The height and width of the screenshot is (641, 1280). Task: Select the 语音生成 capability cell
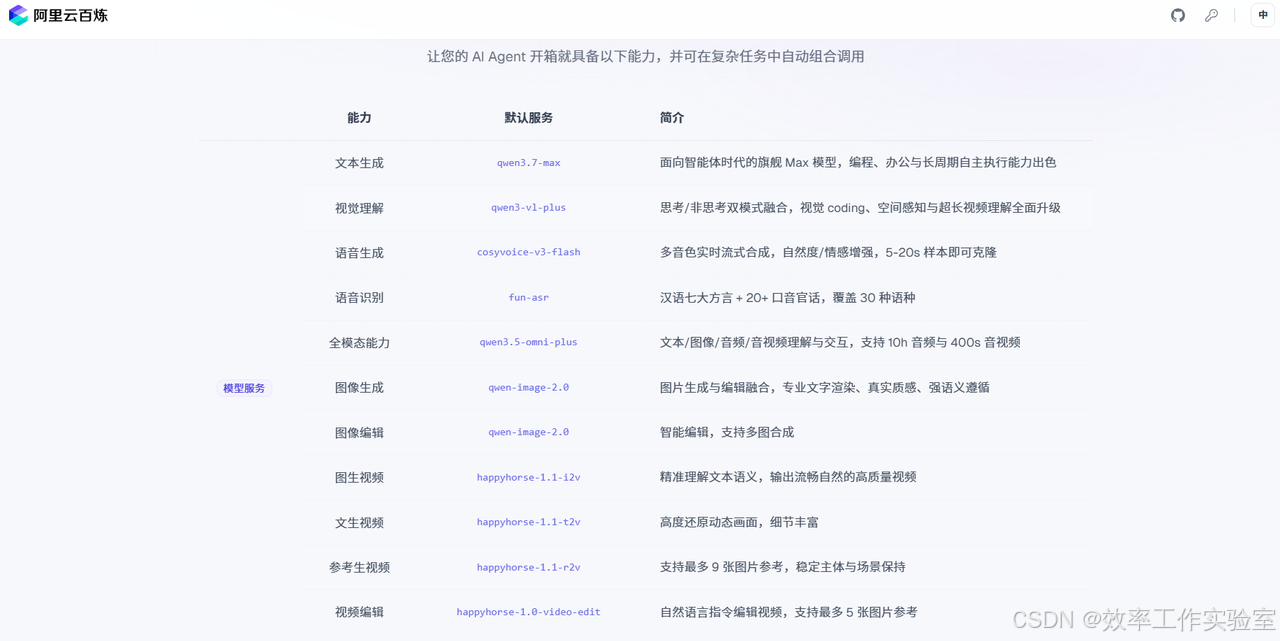(x=359, y=253)
